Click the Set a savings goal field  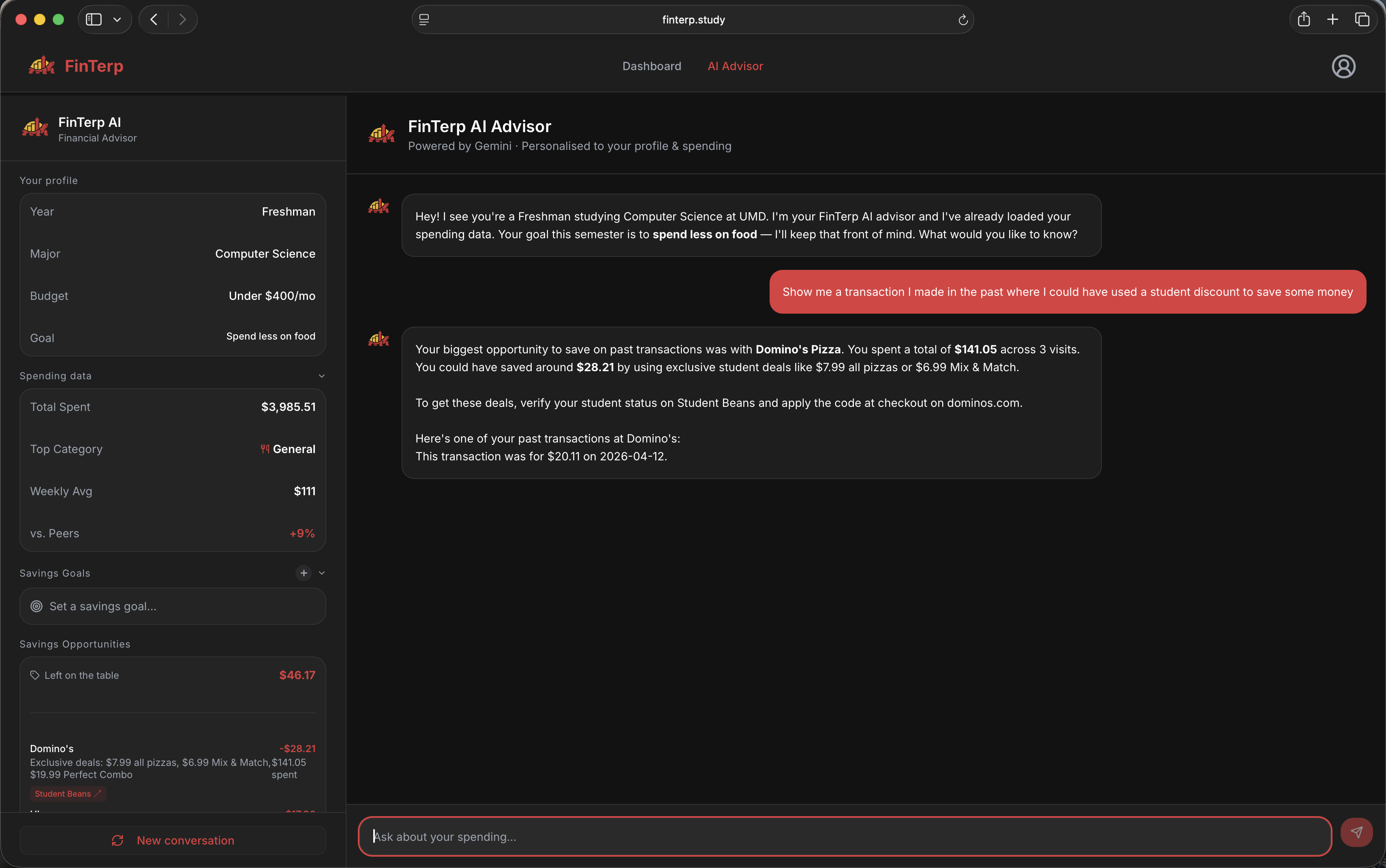(x=173, y=606)
